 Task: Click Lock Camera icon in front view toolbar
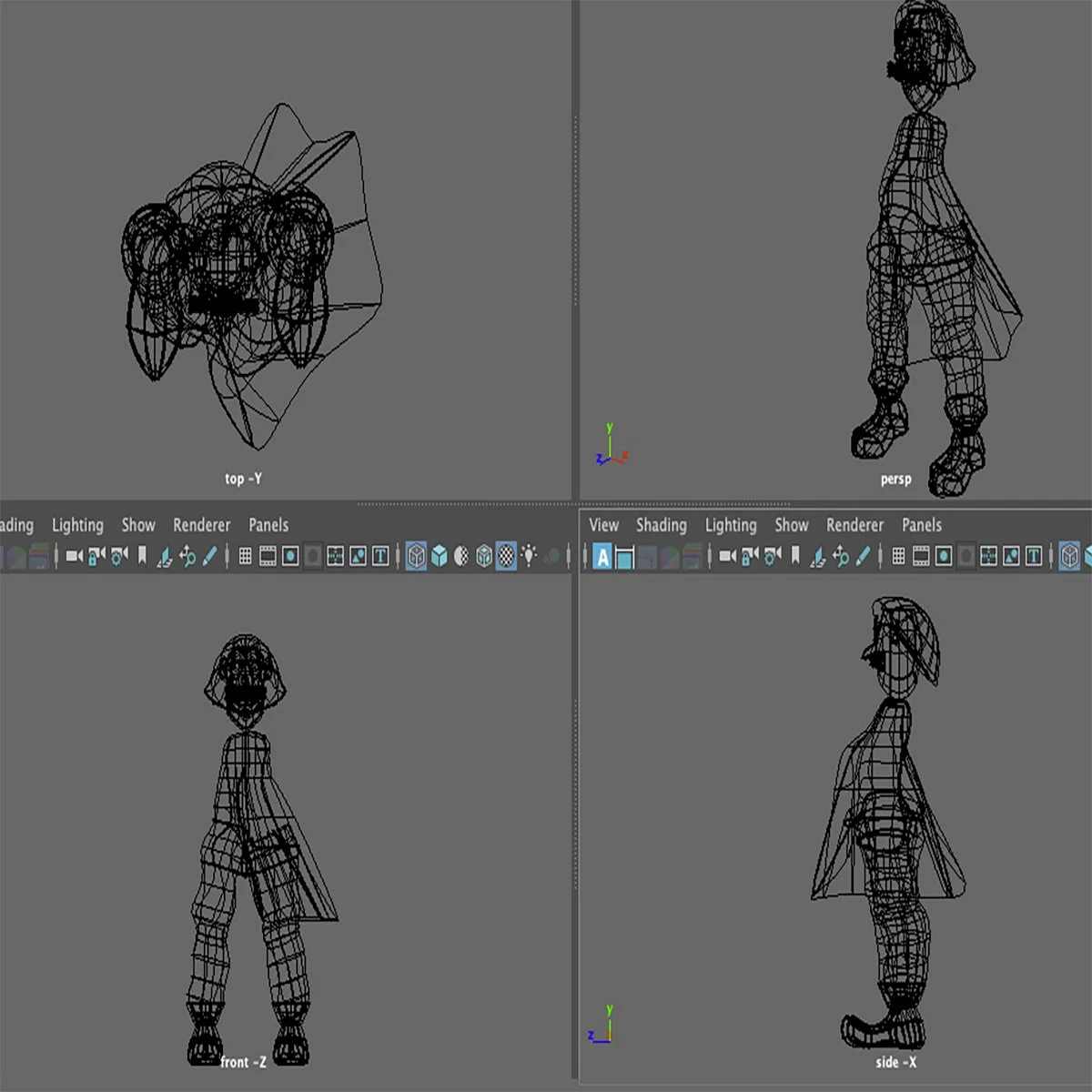click(96, 555)
